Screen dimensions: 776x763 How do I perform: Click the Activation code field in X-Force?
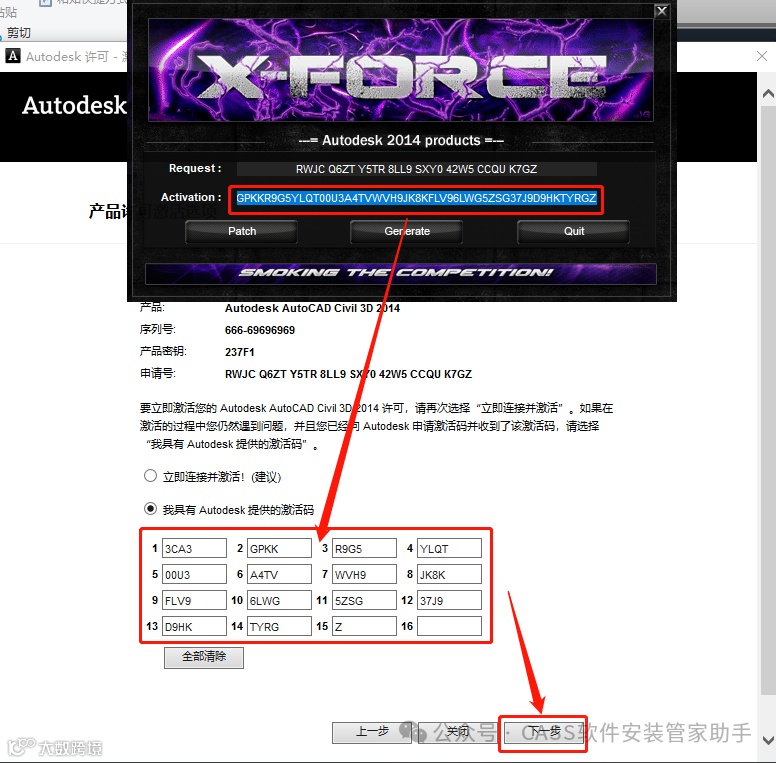(416, 198)
